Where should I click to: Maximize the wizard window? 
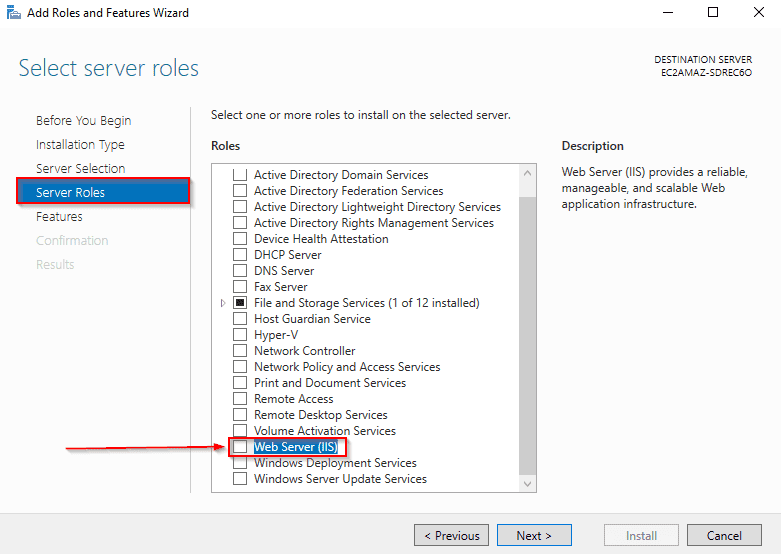[x=713, y=12]
